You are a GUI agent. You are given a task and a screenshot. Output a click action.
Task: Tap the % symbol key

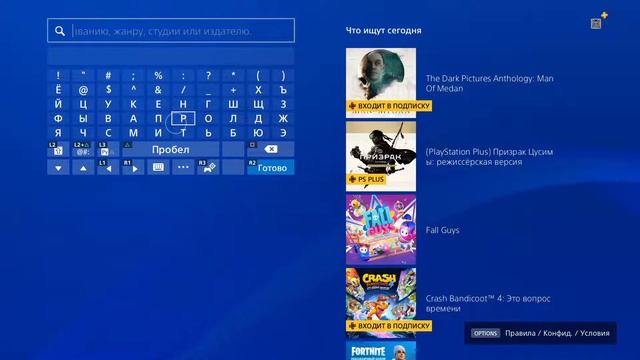(158, 76)
